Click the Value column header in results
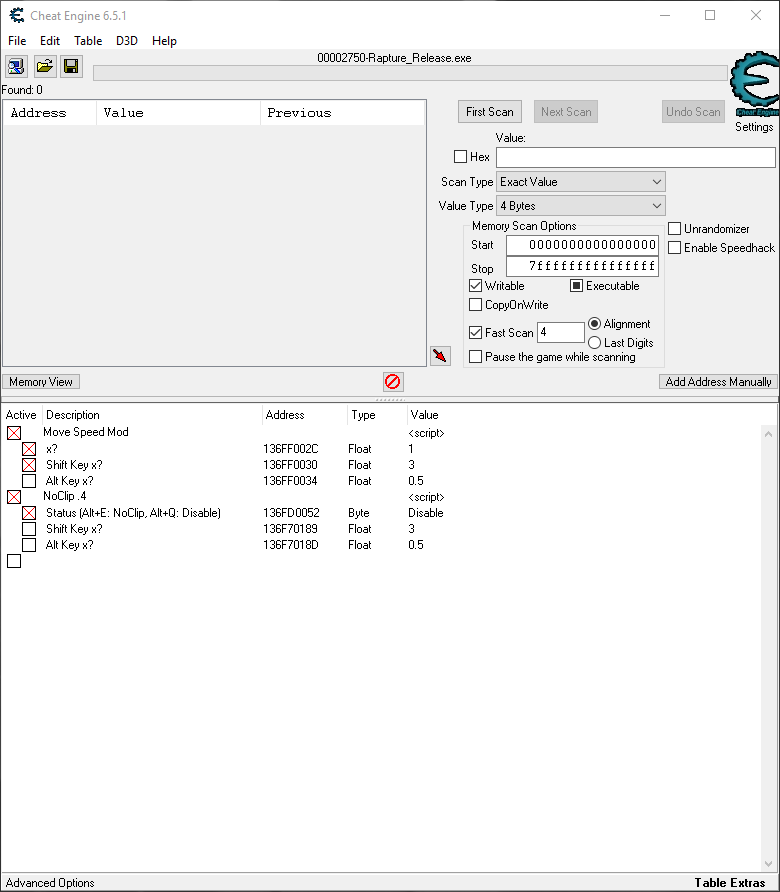The width and height of the screenshot is (780, 892). pyautogui.click(x=179, y=113)
